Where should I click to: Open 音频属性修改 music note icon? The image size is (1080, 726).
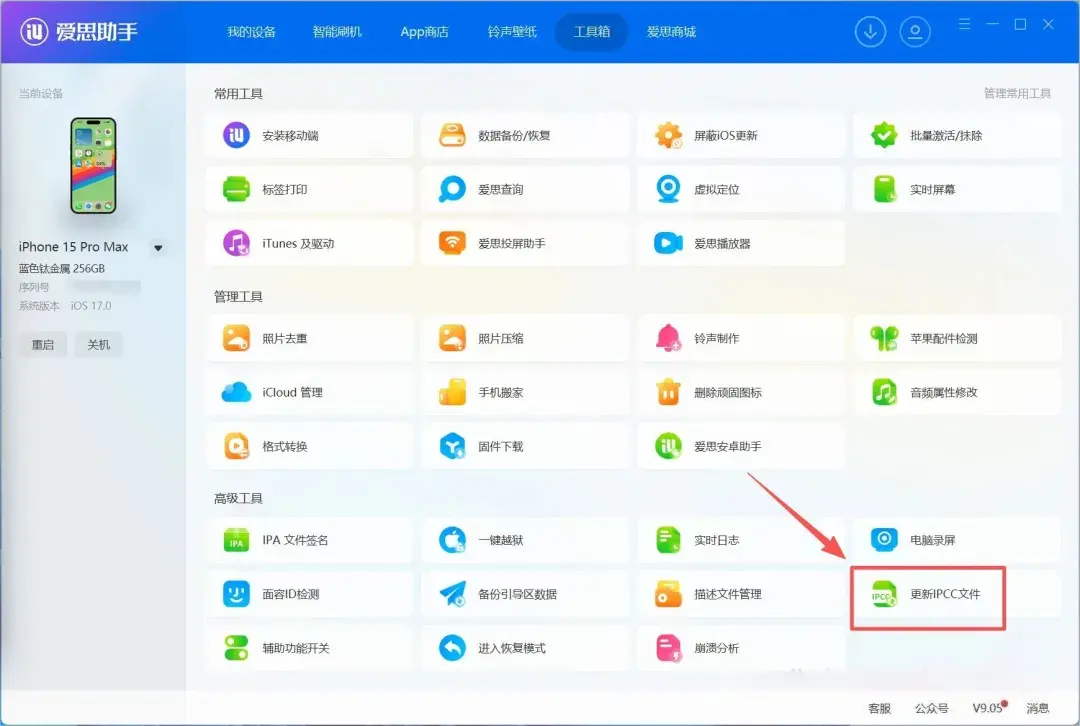click(x=884, y=393)
